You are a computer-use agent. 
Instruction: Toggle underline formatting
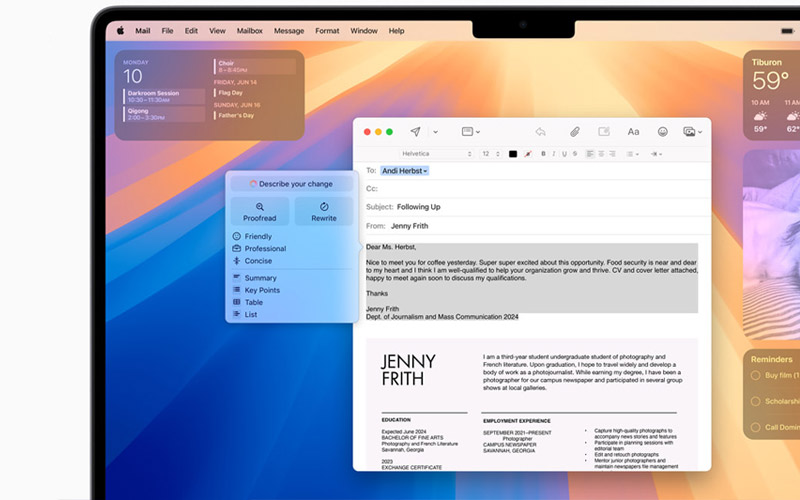(x=564, y=154)
